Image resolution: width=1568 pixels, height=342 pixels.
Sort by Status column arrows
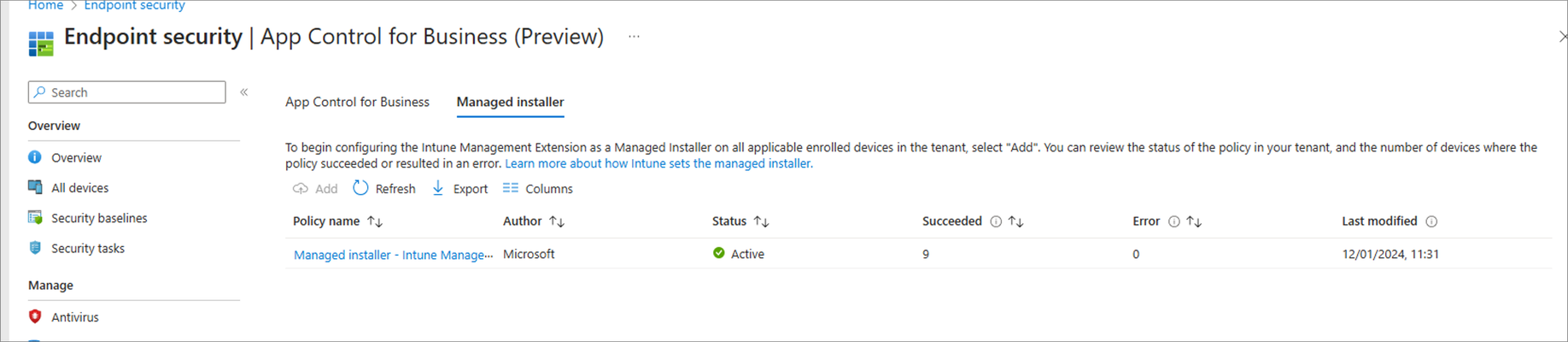(x=762, y=221)
